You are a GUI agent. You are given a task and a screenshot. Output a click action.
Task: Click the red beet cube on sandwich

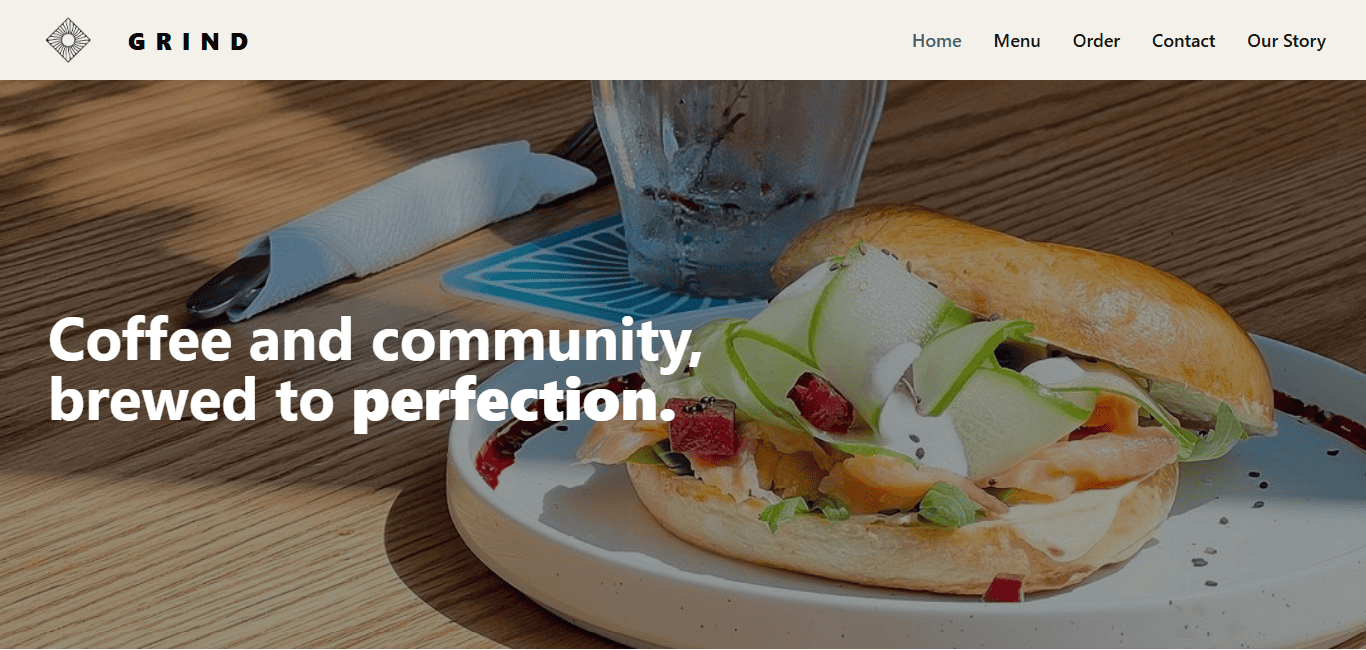click(x=819, y=403)
